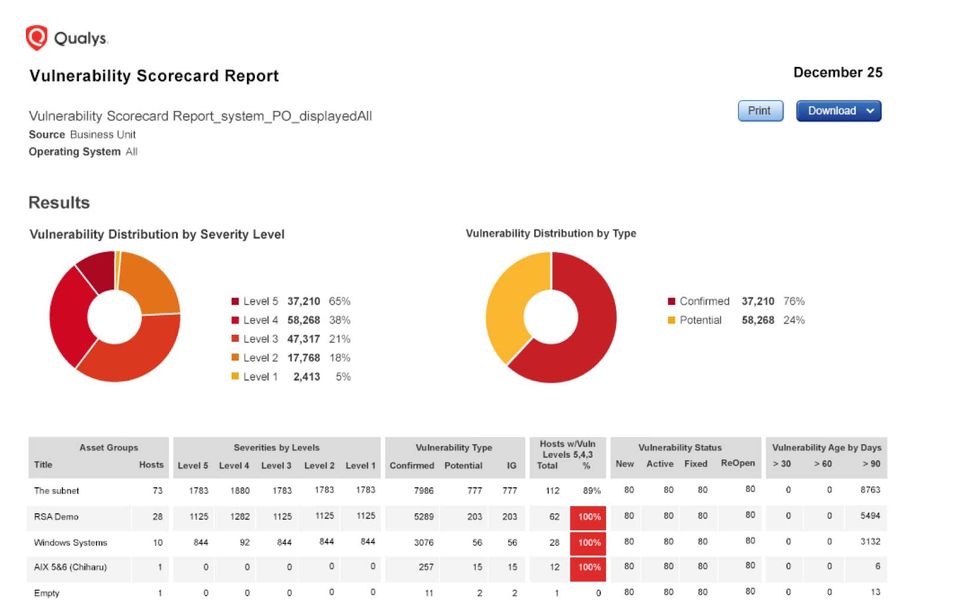Image resolution: width=960 pixels, height=607 pixels.
Task: Click the Potential count 58,268 in type legend
Action: 758,320
